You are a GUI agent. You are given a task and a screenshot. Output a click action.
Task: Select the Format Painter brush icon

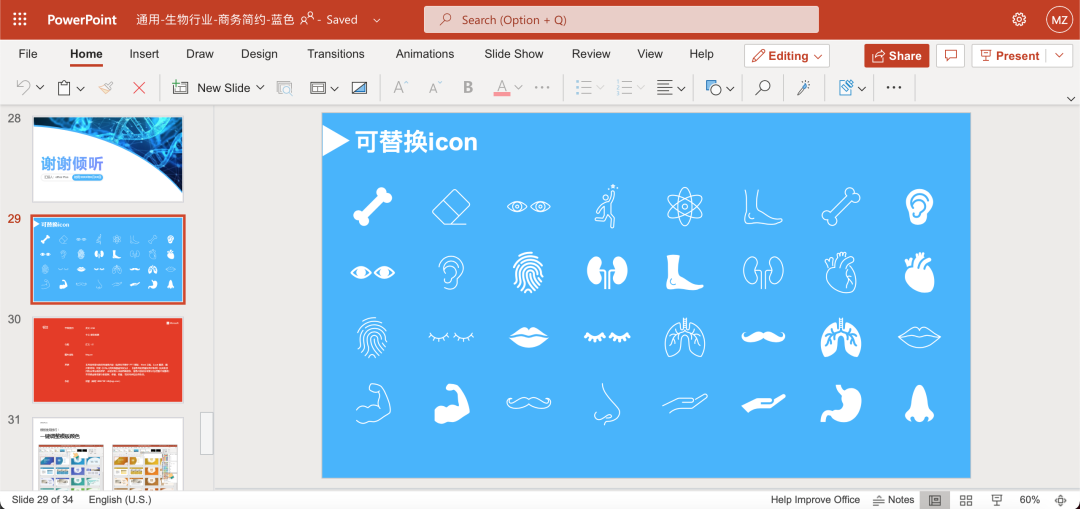106,87
